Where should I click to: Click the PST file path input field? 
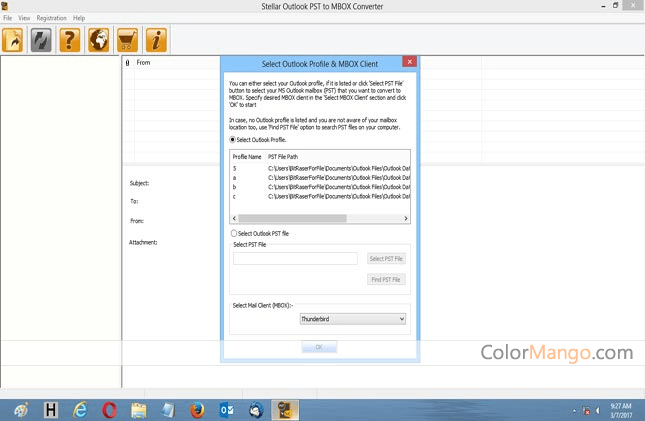coord(295,258)
